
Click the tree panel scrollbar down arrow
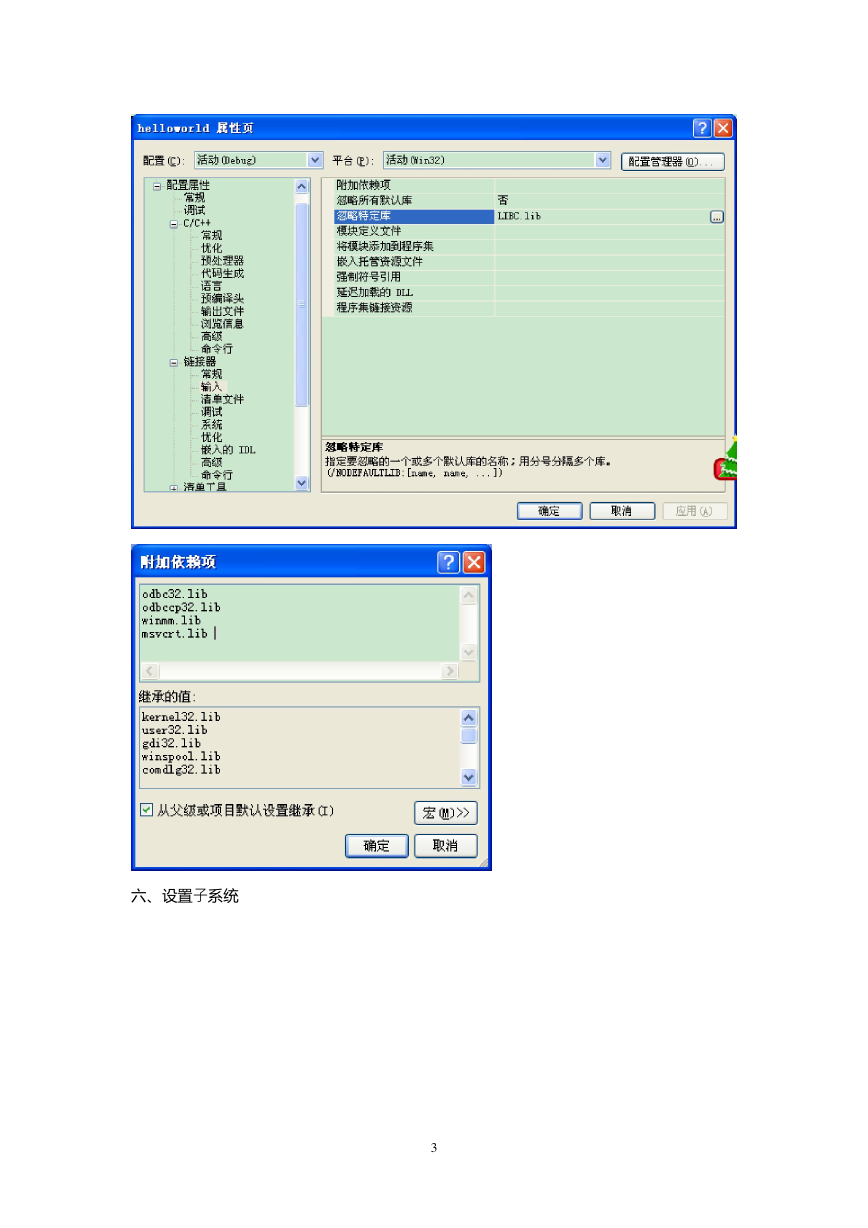click(x=302, y=482)
